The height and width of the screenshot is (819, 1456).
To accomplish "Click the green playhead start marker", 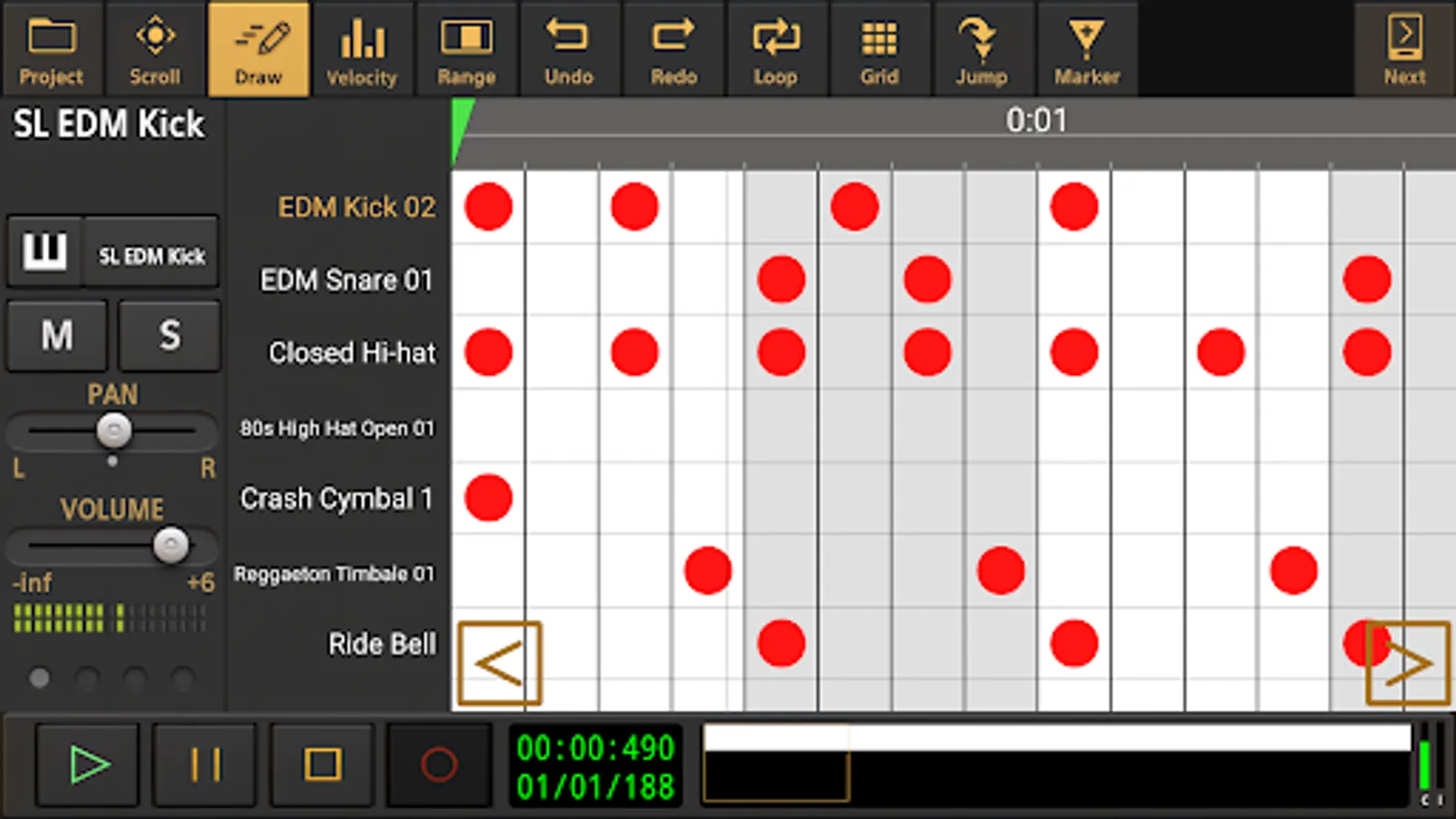I will click(461, 126).
